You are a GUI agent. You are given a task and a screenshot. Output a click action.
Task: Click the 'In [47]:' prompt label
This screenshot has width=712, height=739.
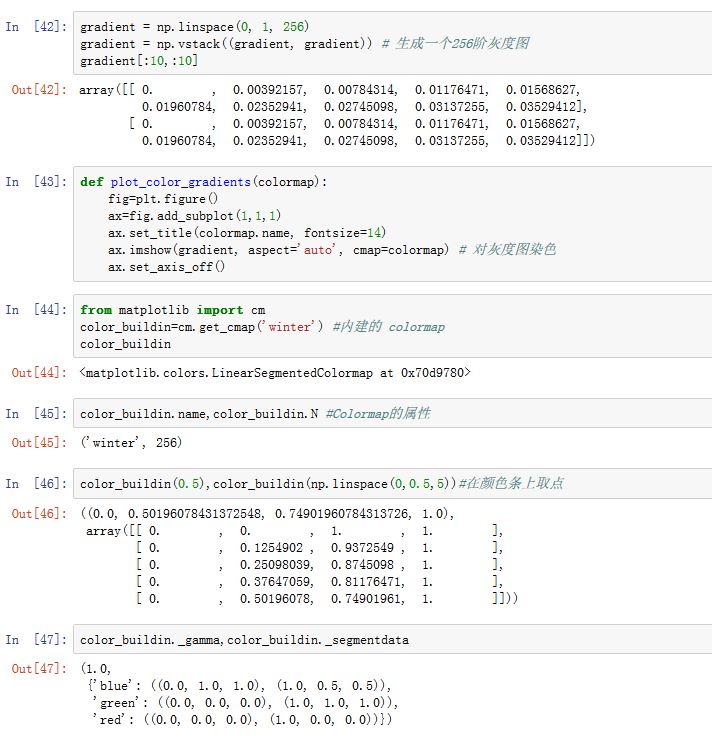pyautogui.click(x=36, y=640)
